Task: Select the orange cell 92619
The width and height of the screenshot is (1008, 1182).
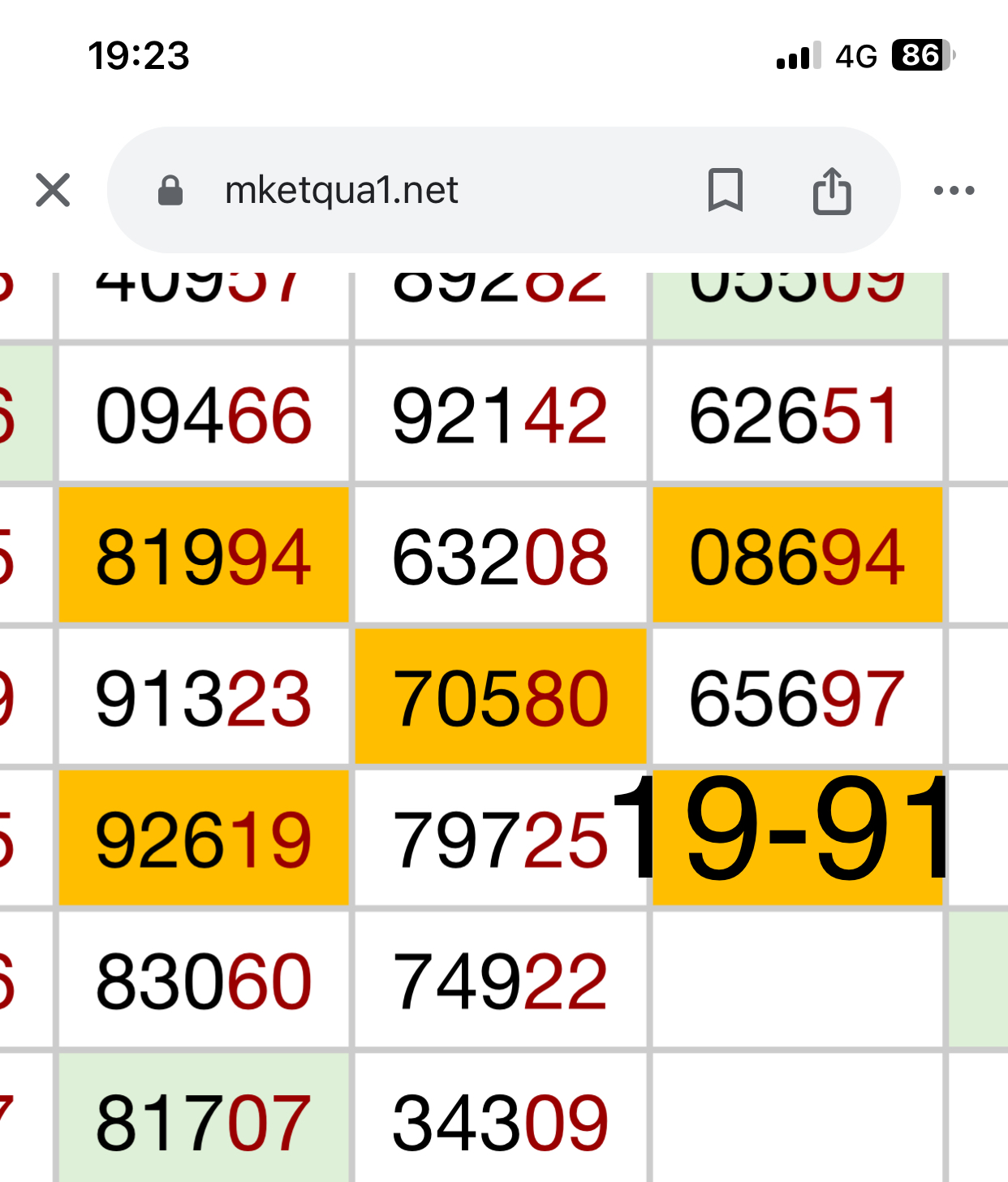Action: point(203,839)
